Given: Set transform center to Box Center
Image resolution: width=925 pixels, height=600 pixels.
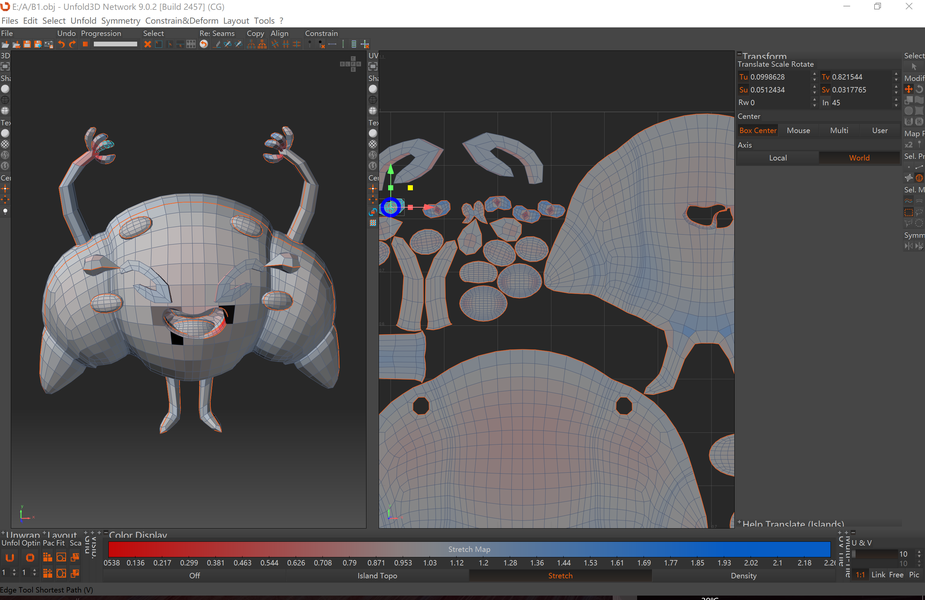Looking at the screenshot, I should (x=757, y=130).
